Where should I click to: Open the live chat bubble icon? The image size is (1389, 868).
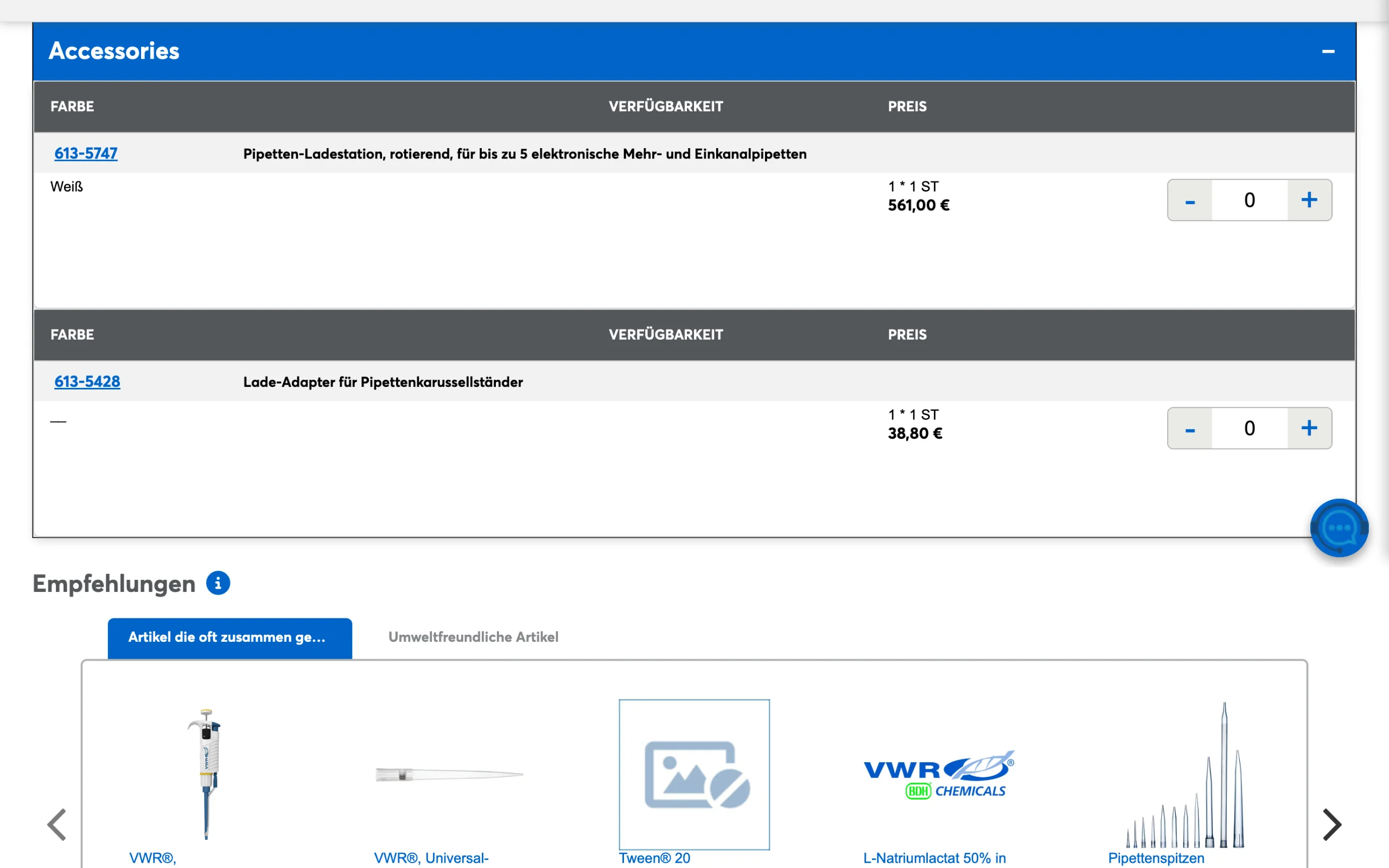1339,527
